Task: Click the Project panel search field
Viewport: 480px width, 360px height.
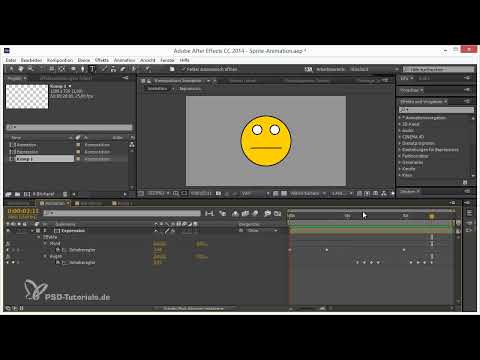Action: pos(69,127)
